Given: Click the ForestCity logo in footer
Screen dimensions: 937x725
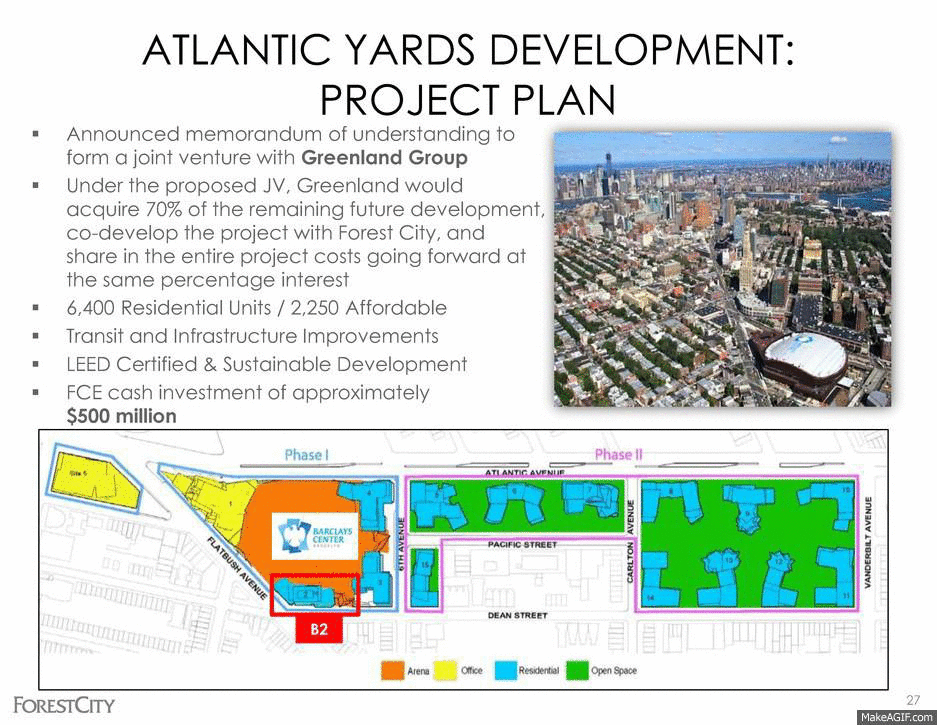Looking at the screenshot, I should 64,704.
